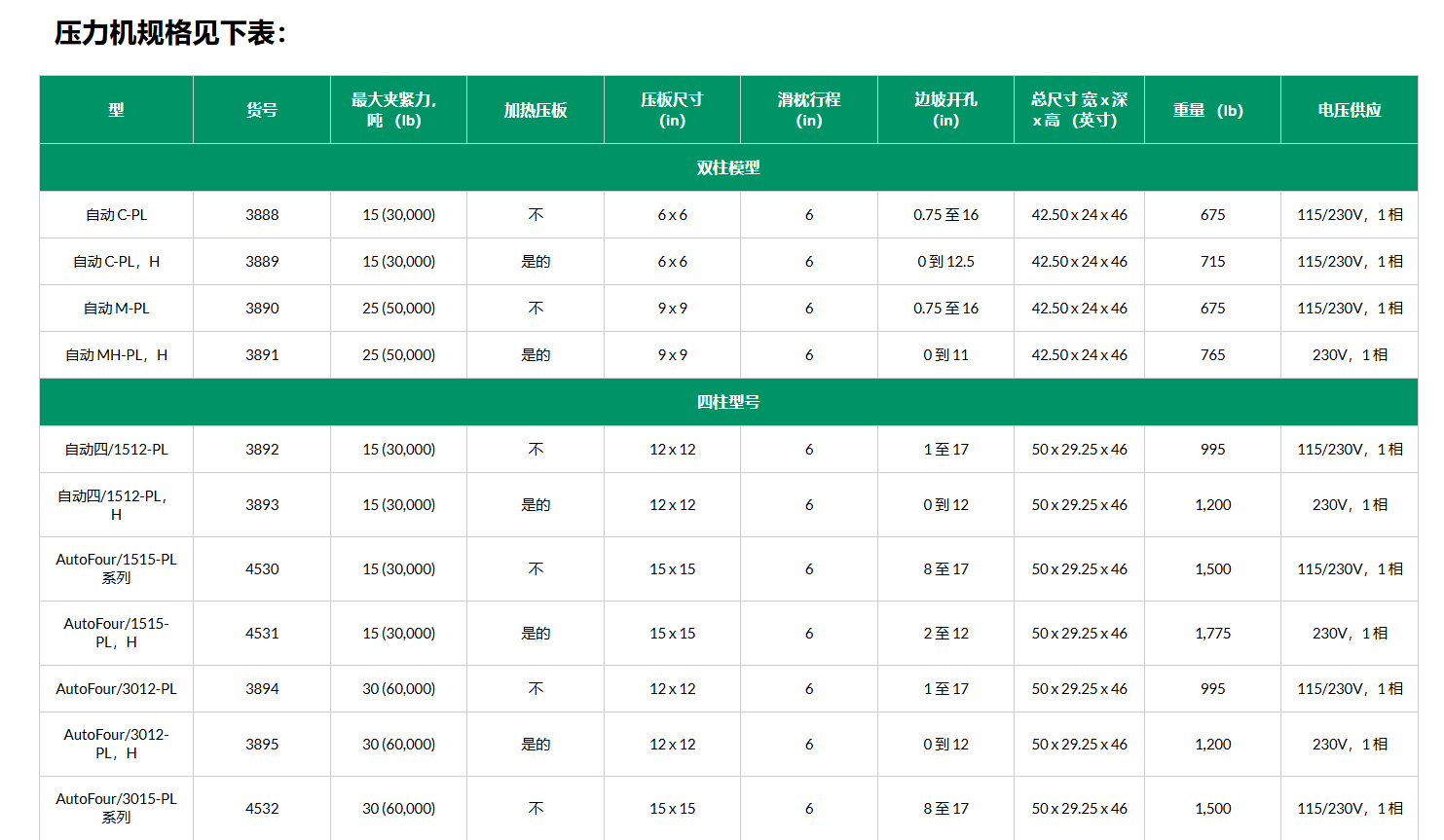Image resolution: width=1444 pixels, height=840 pixels.
Task: Click weight 995 in row 3892
Action: point(1212,450)
